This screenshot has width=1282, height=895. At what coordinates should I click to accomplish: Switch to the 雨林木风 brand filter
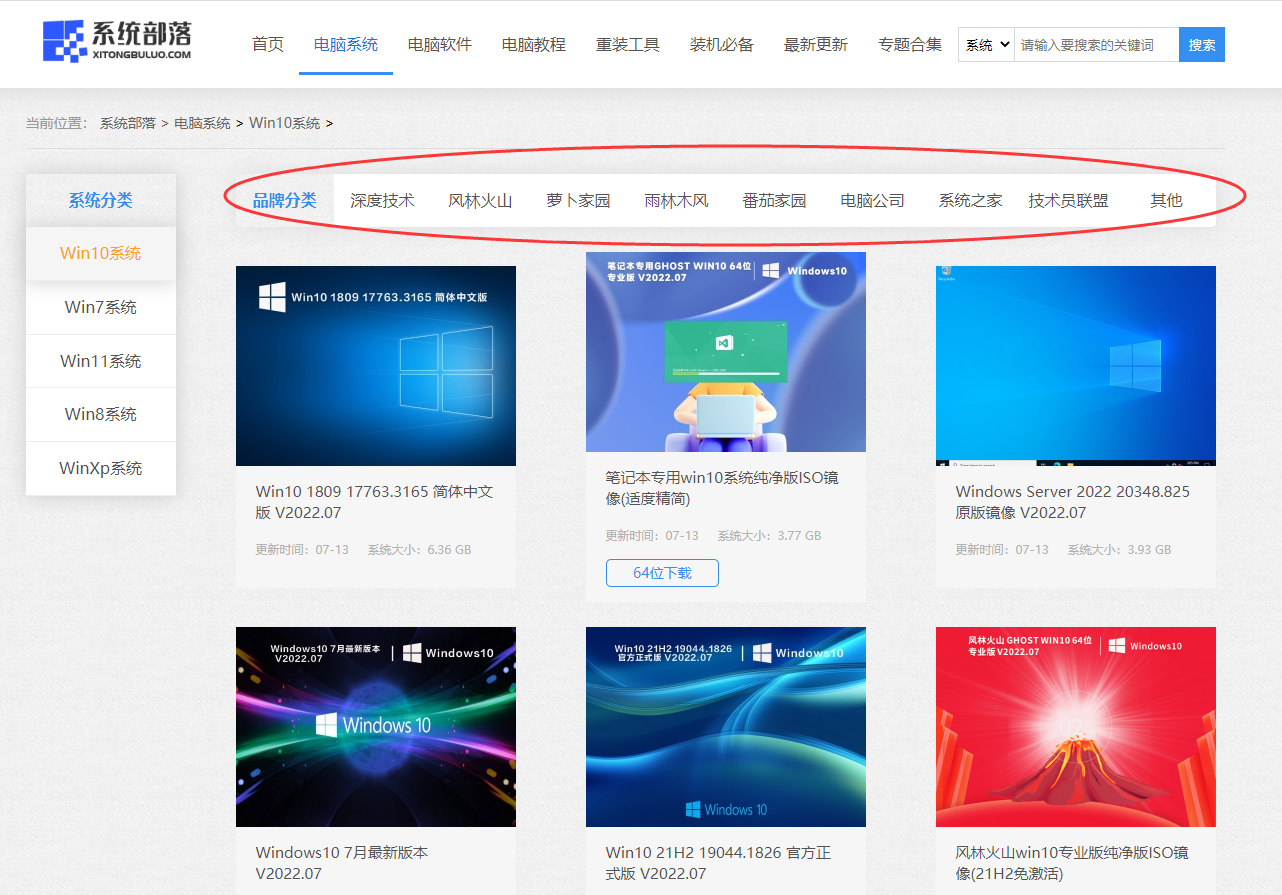point(676,200)
